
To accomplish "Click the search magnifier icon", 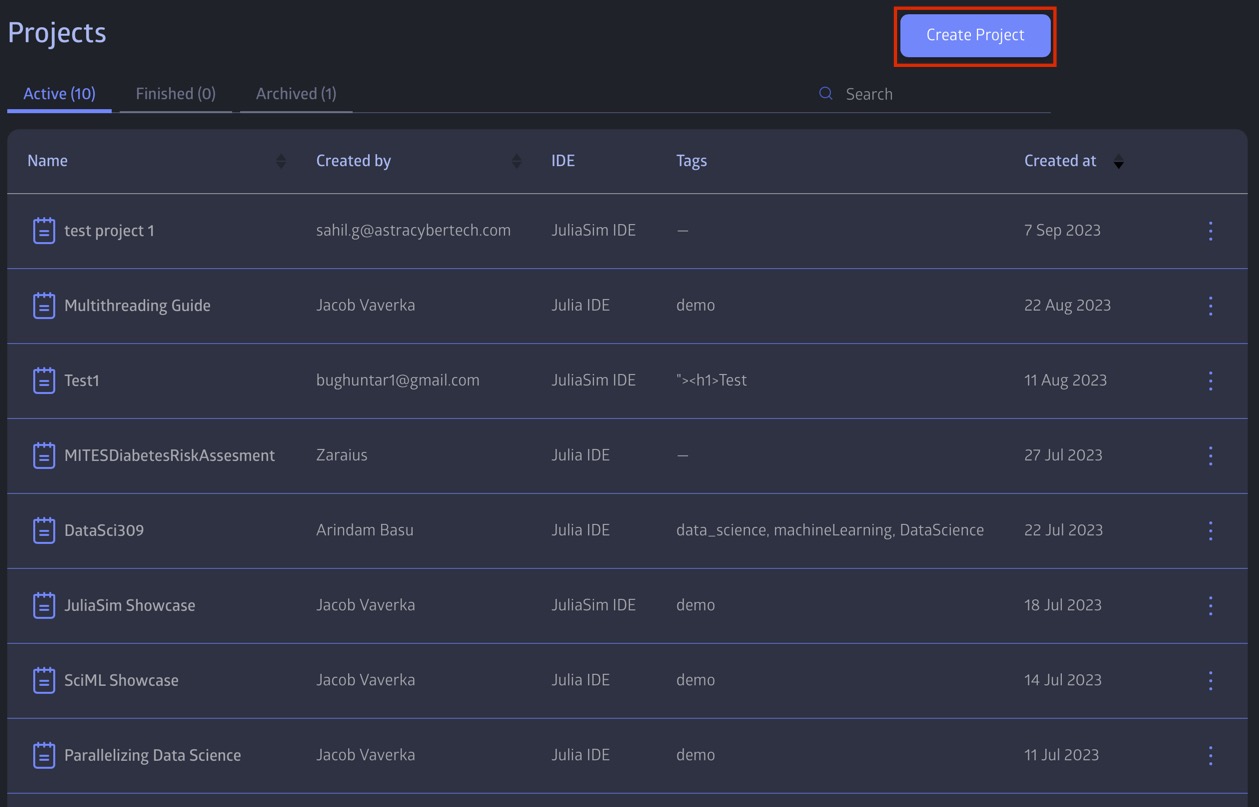I will tap(826, 93).
